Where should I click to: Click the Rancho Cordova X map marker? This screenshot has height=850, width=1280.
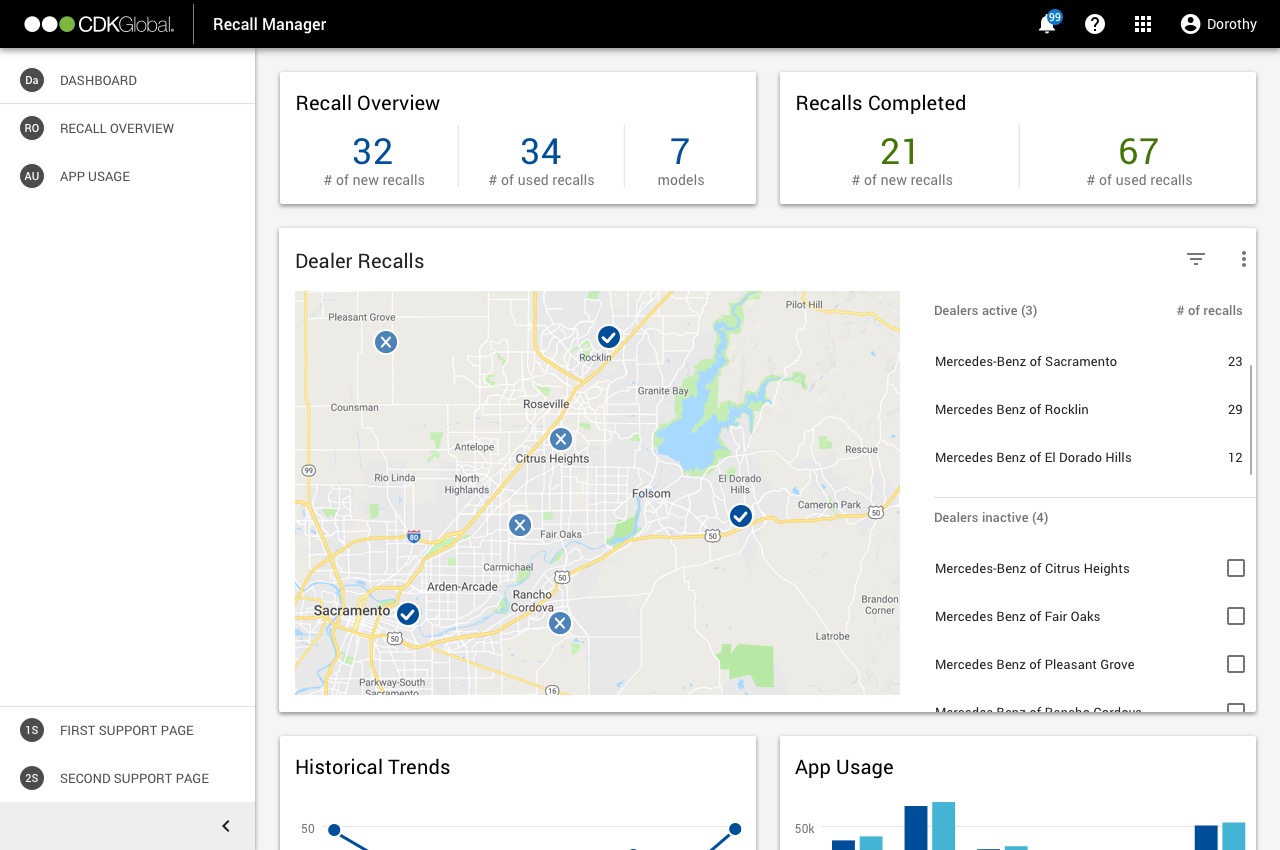click(x=560, y=623)
